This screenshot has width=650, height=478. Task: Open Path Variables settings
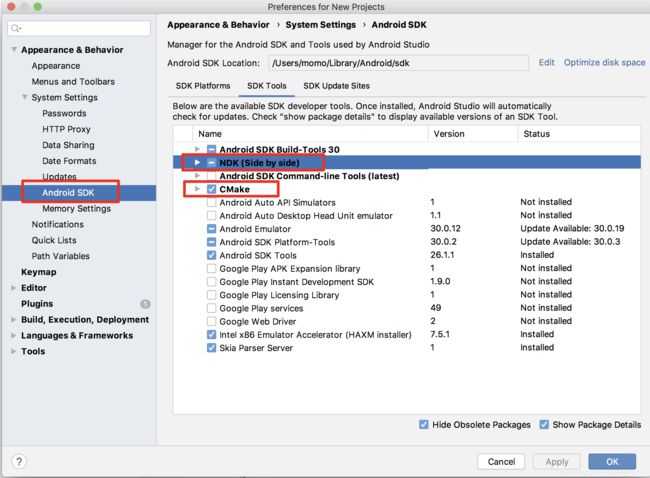[61, 256]
